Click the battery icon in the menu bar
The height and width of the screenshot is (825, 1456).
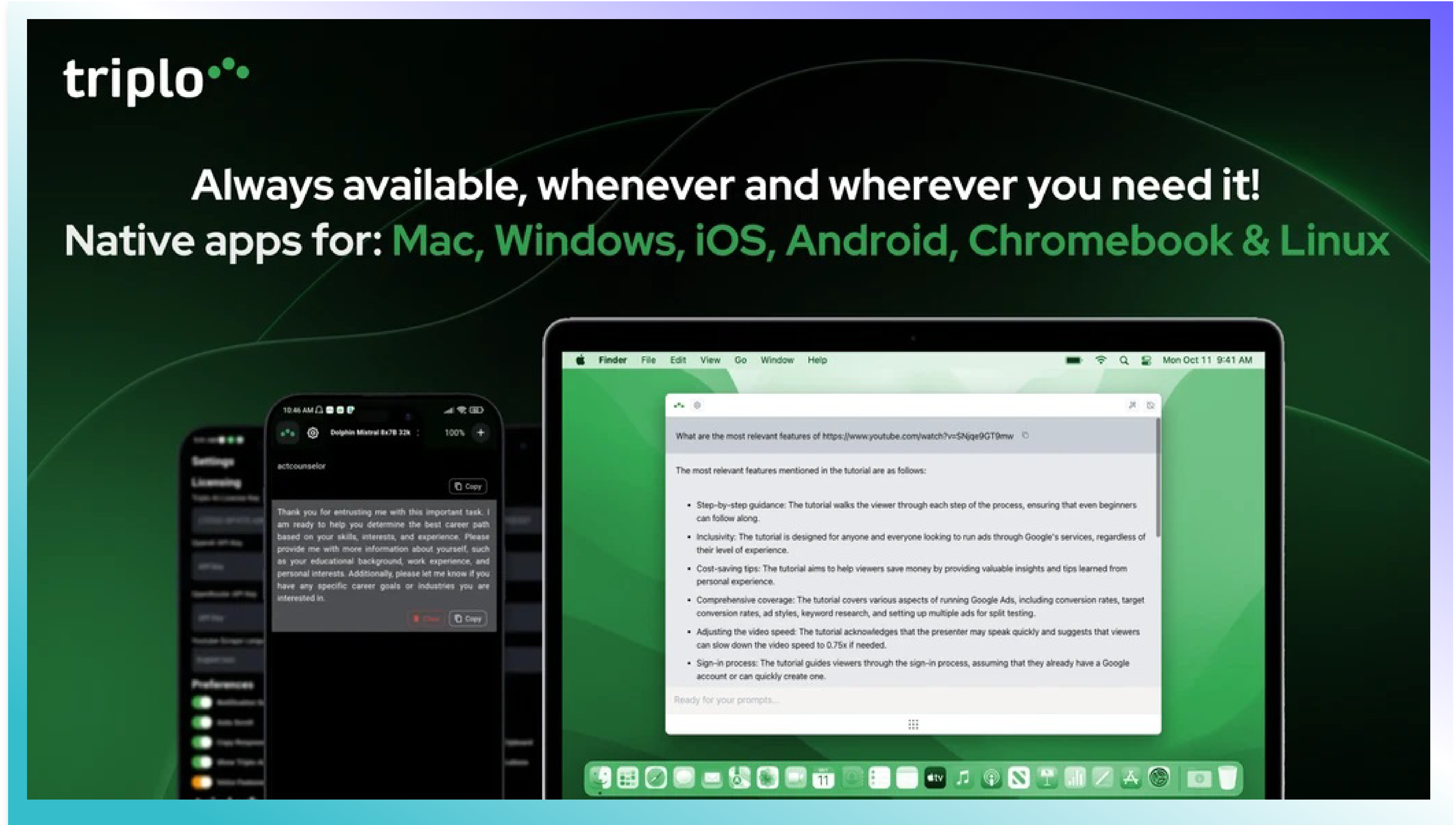(1074, 360)
